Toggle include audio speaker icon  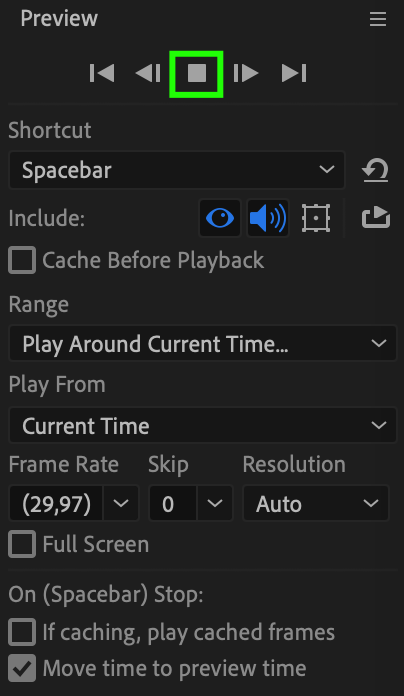pyautogui.click(x=268, y=218)
